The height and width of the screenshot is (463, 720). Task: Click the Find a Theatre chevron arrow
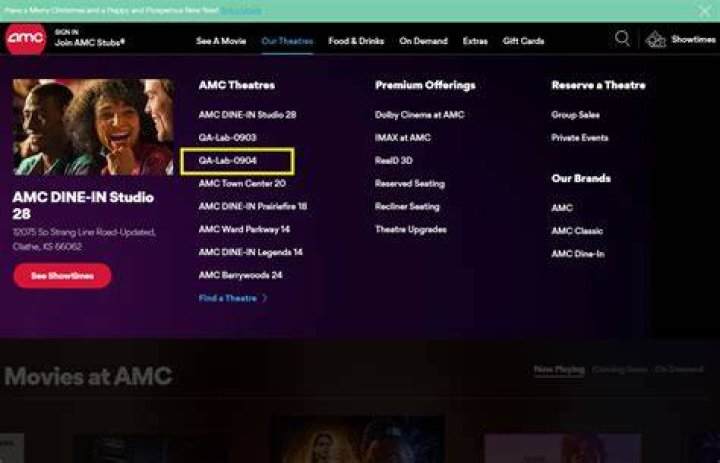tap(264, 298)
